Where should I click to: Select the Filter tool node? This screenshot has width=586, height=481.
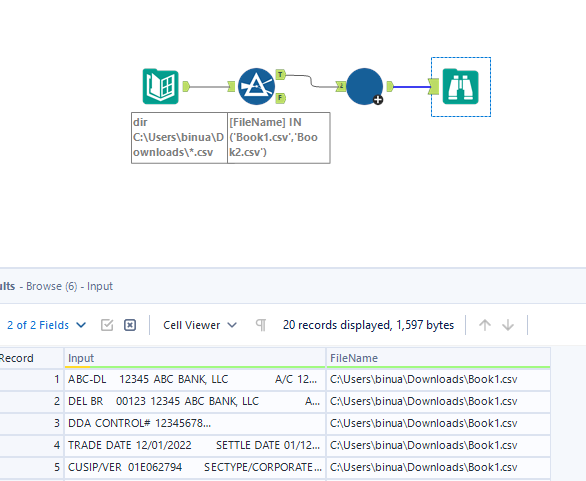coord(256,86)
